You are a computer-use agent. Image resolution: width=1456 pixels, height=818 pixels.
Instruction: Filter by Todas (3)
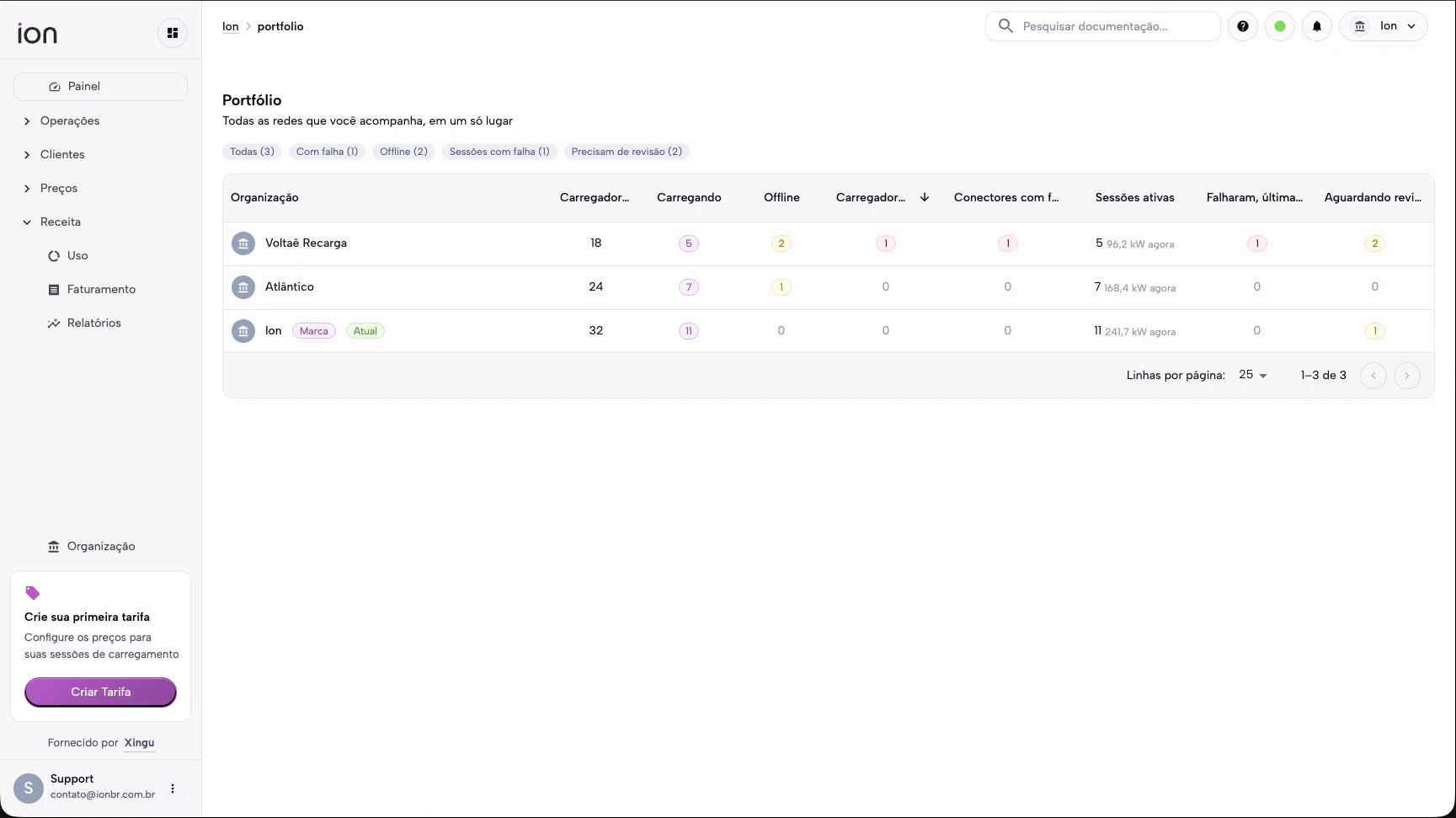tap(252, 152)
